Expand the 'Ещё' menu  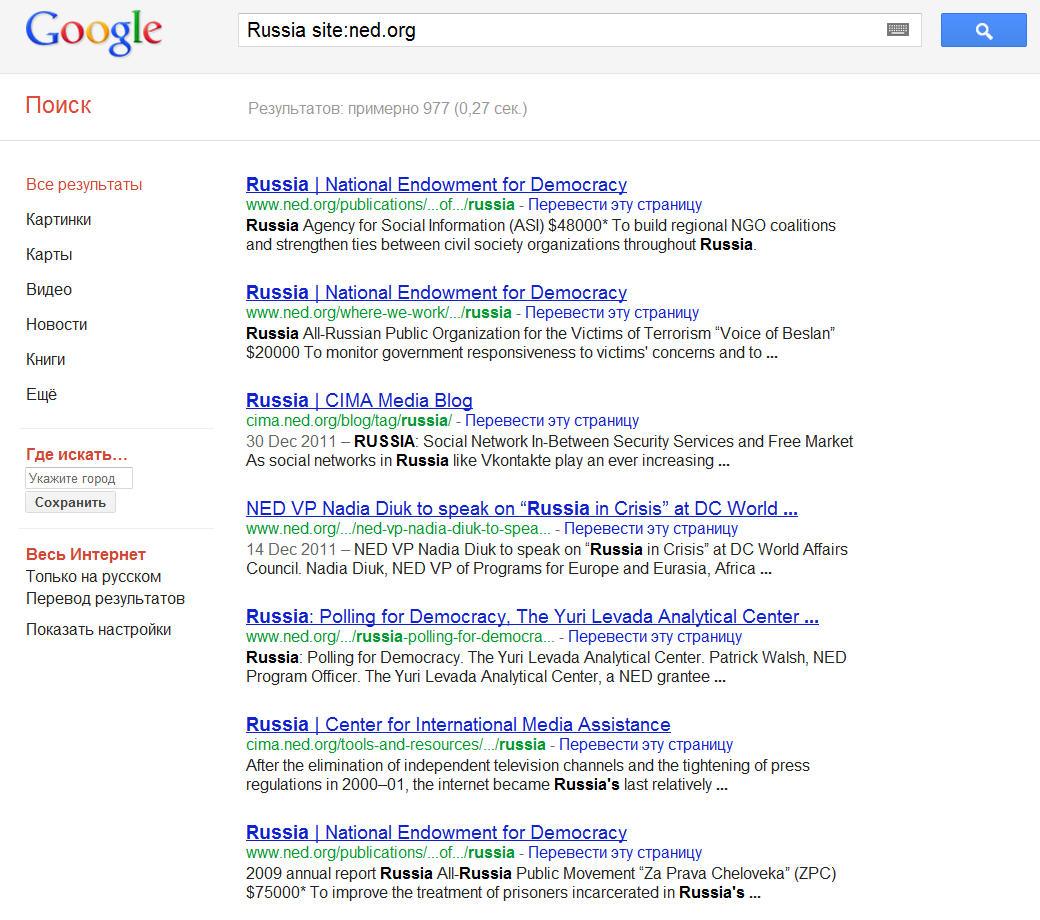pyautogui.click(x=41, y=395)
